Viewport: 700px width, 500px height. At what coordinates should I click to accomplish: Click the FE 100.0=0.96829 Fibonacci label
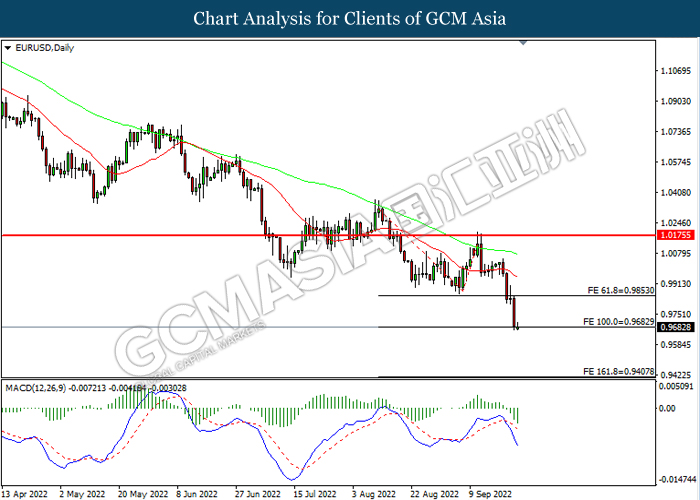(x=618, y=321)
